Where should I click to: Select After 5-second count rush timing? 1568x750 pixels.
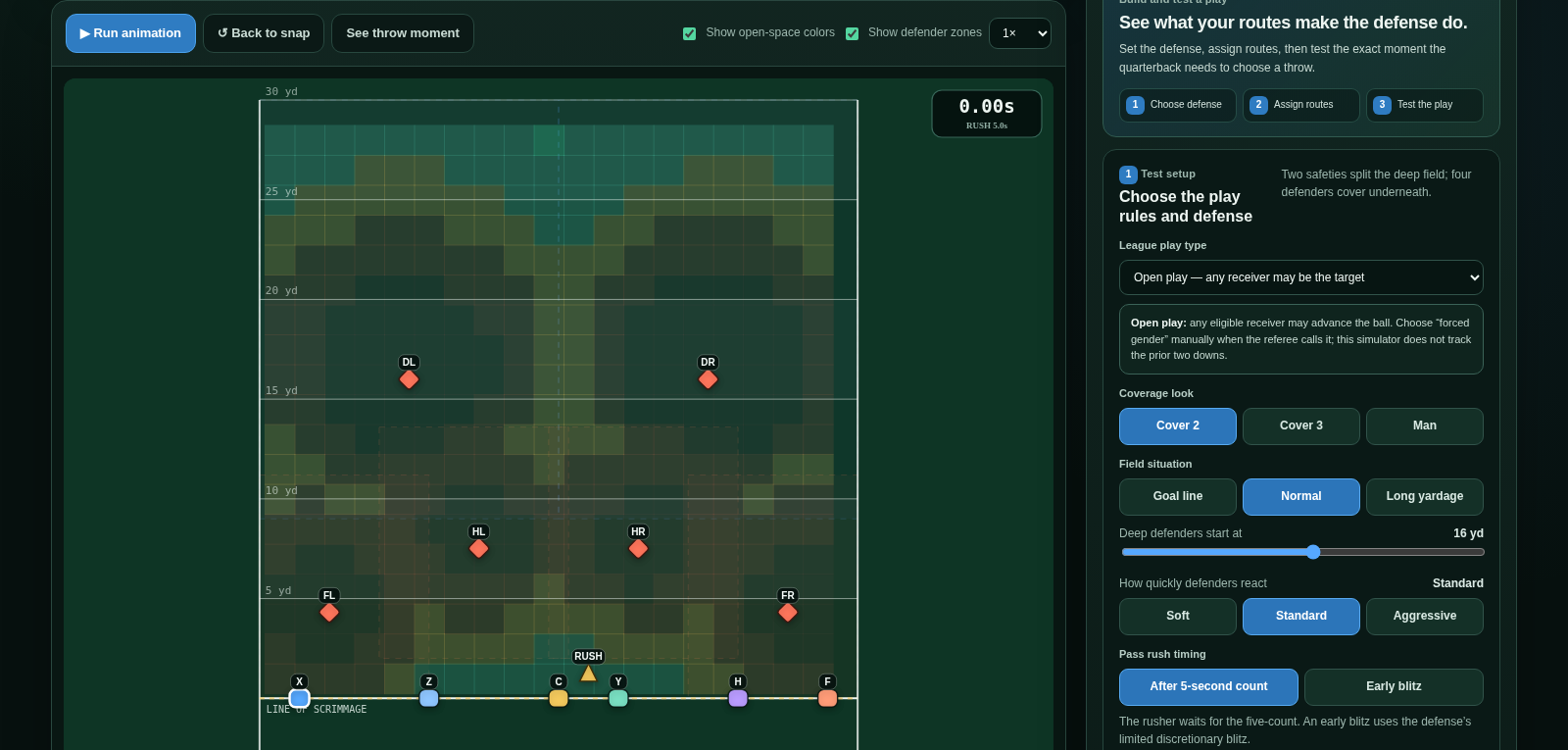point(1208,687)
